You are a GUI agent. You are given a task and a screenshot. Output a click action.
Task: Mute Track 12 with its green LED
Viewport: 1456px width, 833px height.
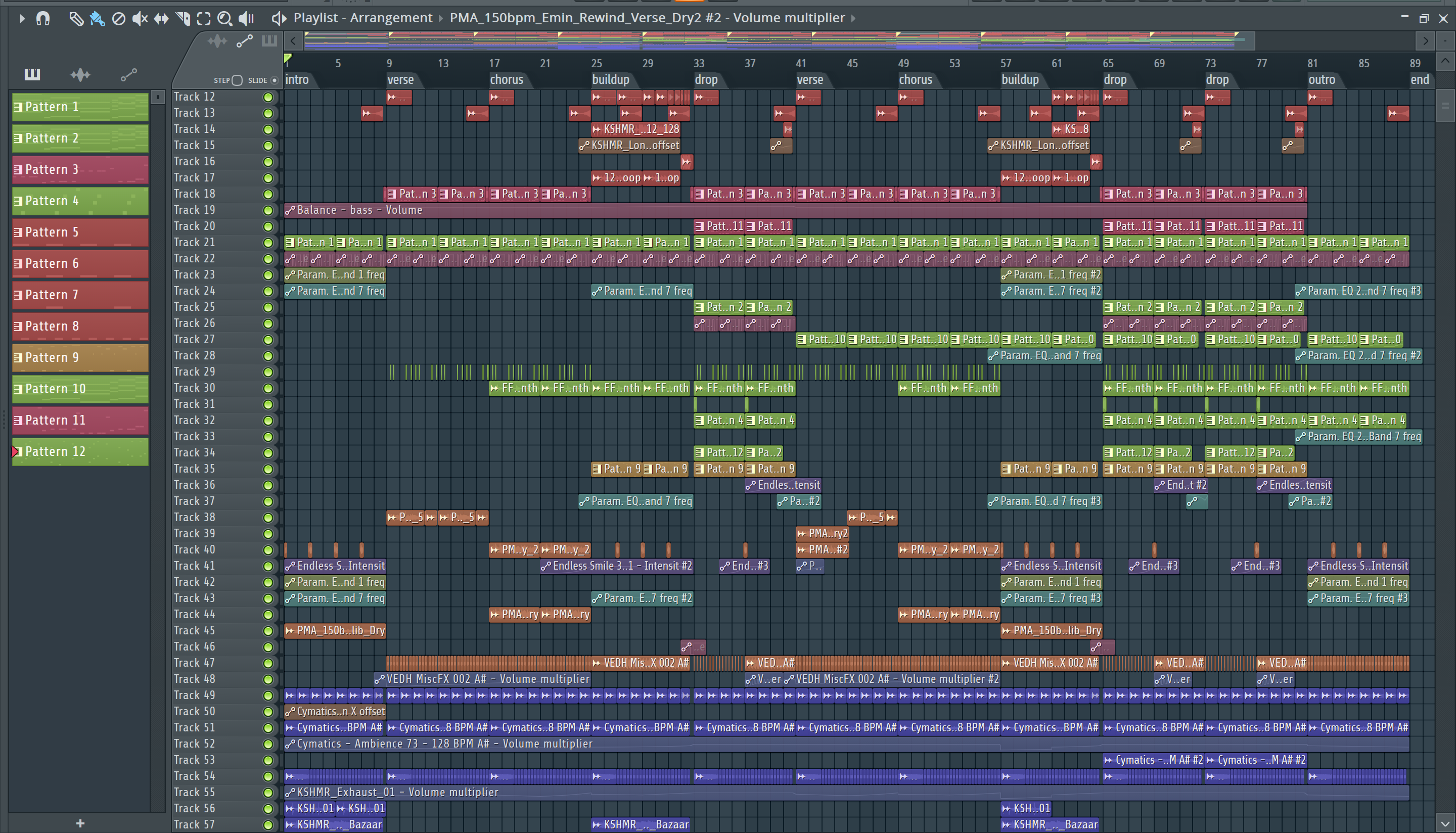[x=268, y=97]
